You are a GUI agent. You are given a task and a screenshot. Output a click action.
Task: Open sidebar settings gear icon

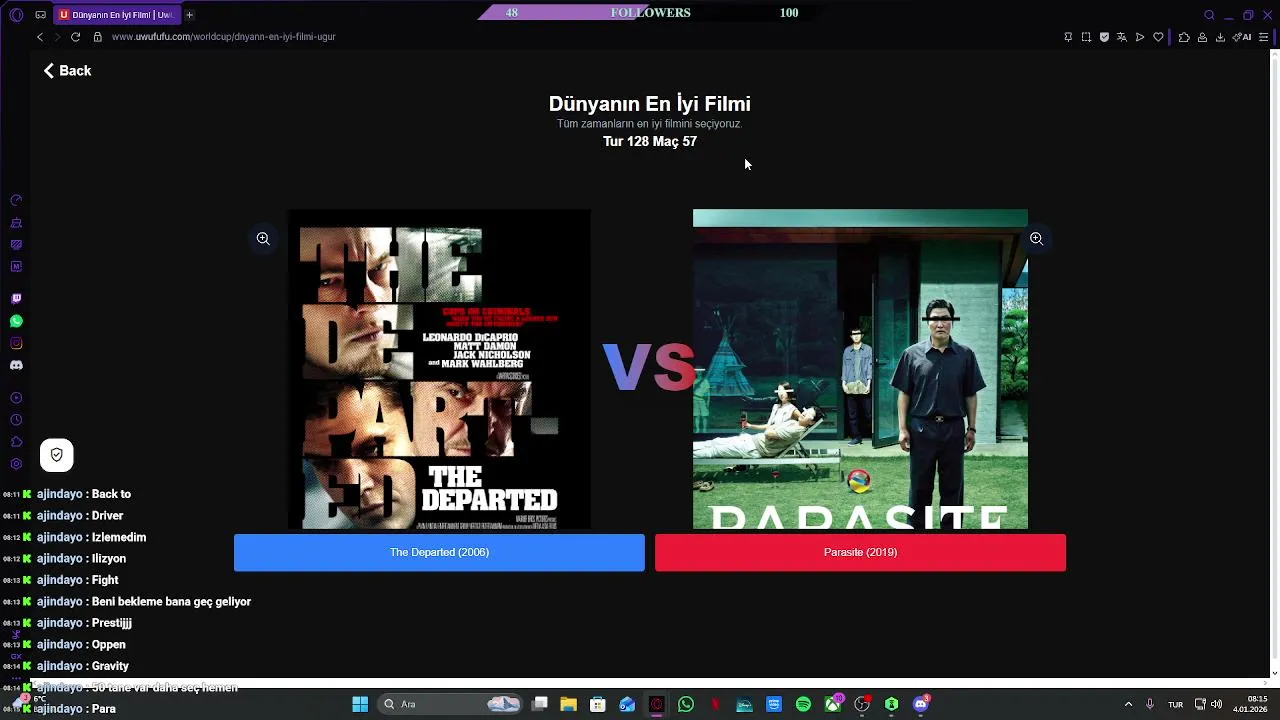(x=16, y=464)
